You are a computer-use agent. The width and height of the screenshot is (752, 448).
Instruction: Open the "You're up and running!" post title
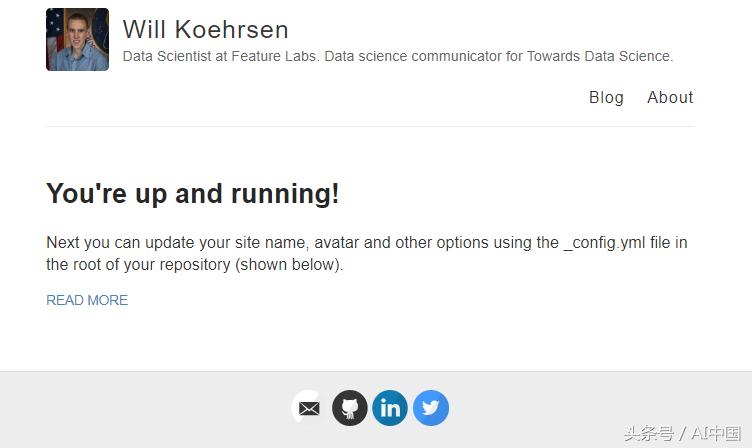pyautogui.click(x=193, y=194)
